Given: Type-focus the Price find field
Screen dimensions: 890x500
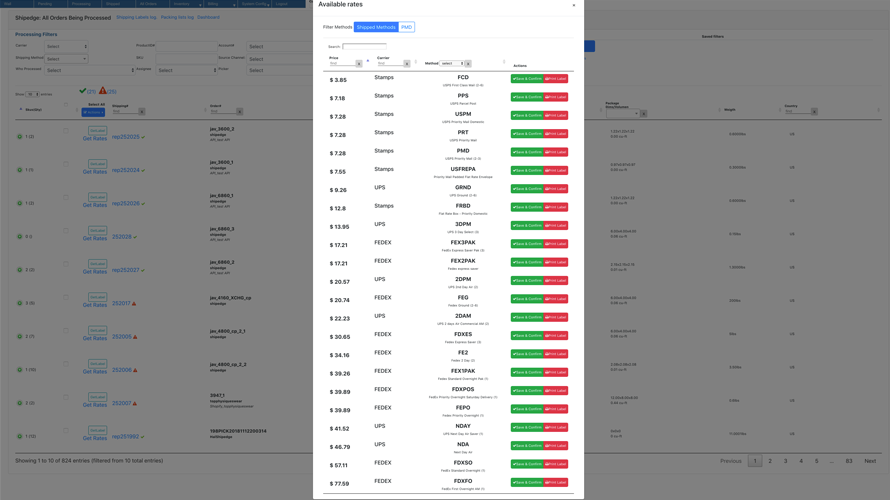Looking at the screenshot, I should point(341,64).
